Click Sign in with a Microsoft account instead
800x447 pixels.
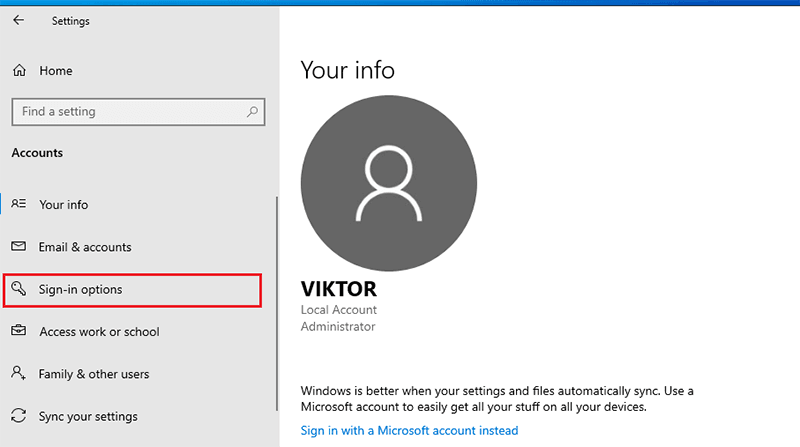[409, 431]
